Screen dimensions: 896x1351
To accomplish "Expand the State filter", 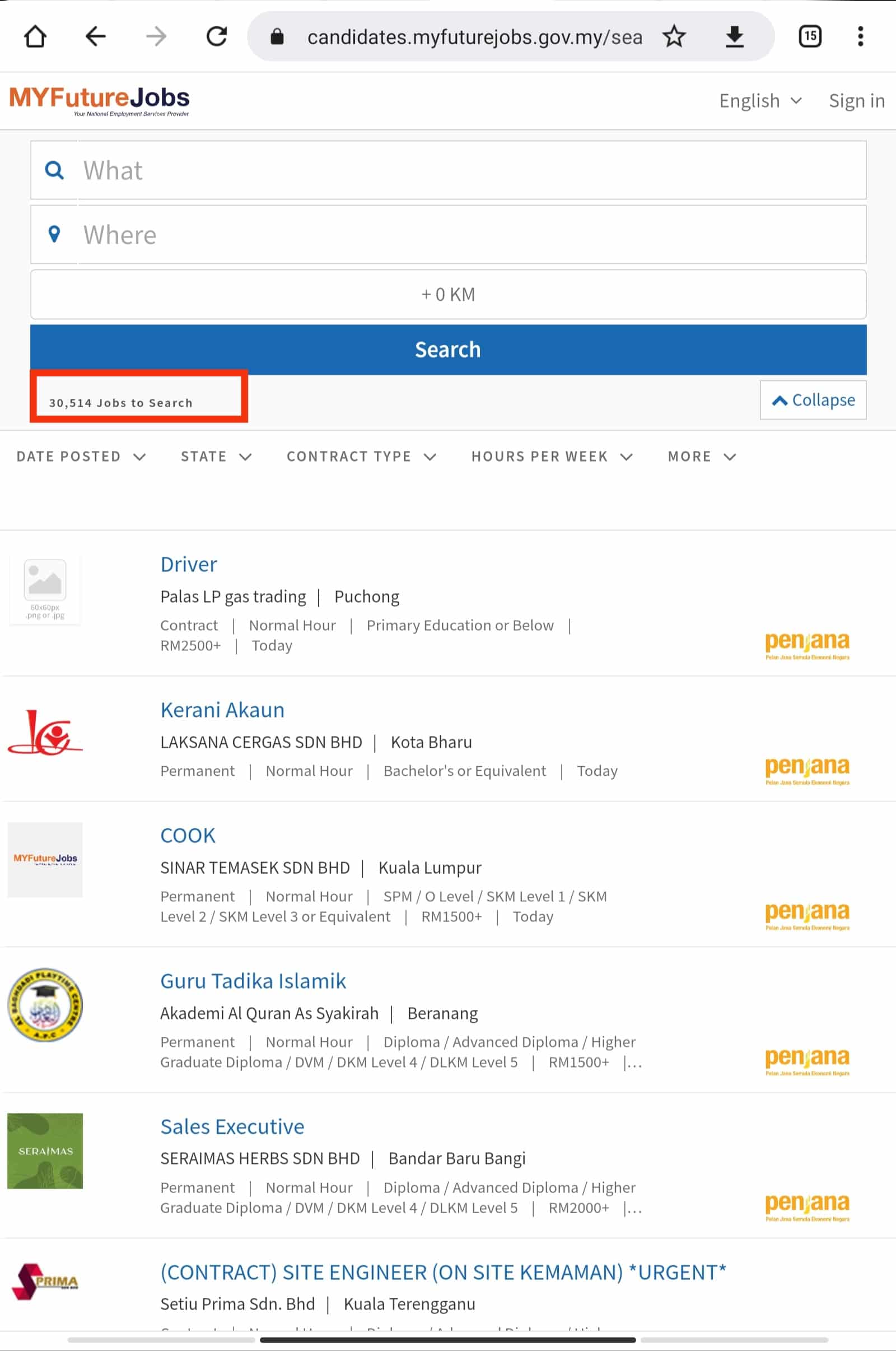I will point(216,456).
